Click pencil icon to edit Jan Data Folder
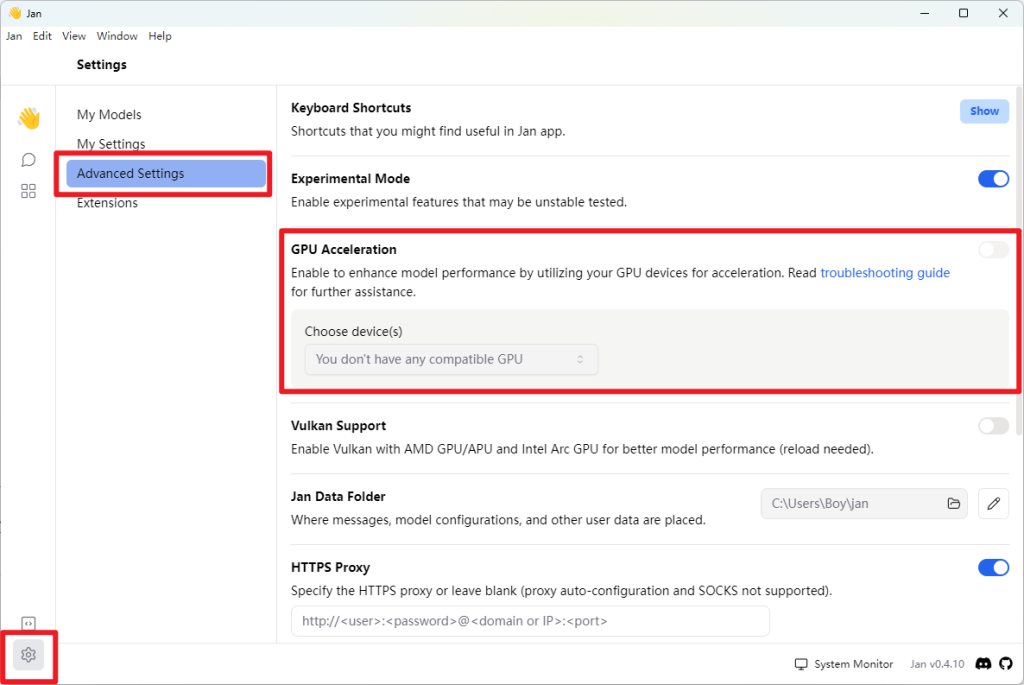This screenshot has height=685, width=1024. [x=993, y=504]
